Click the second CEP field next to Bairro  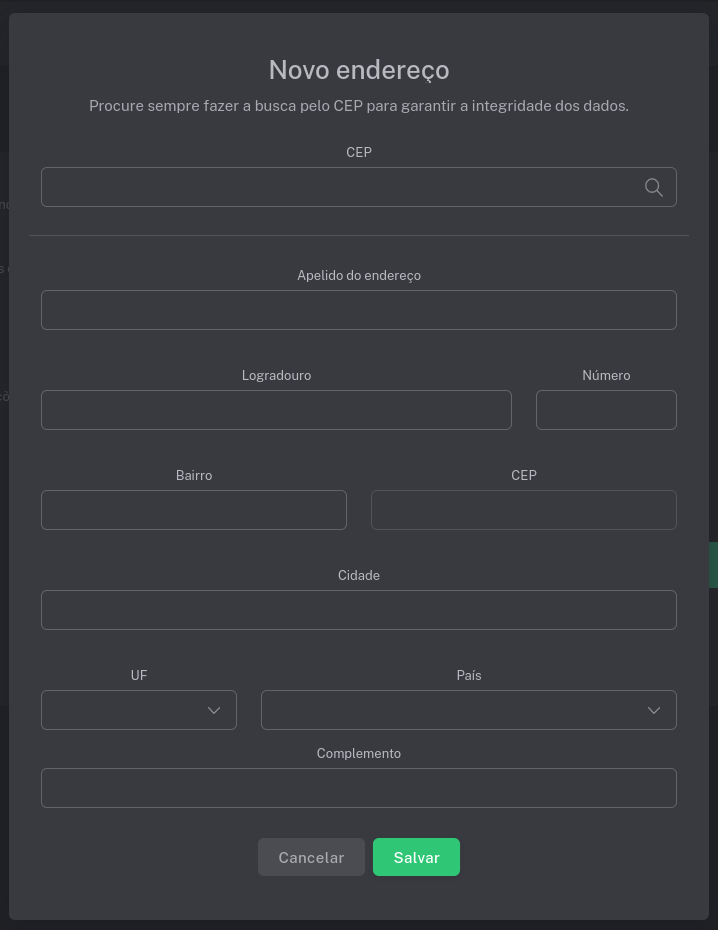click(x=523, y=510)
